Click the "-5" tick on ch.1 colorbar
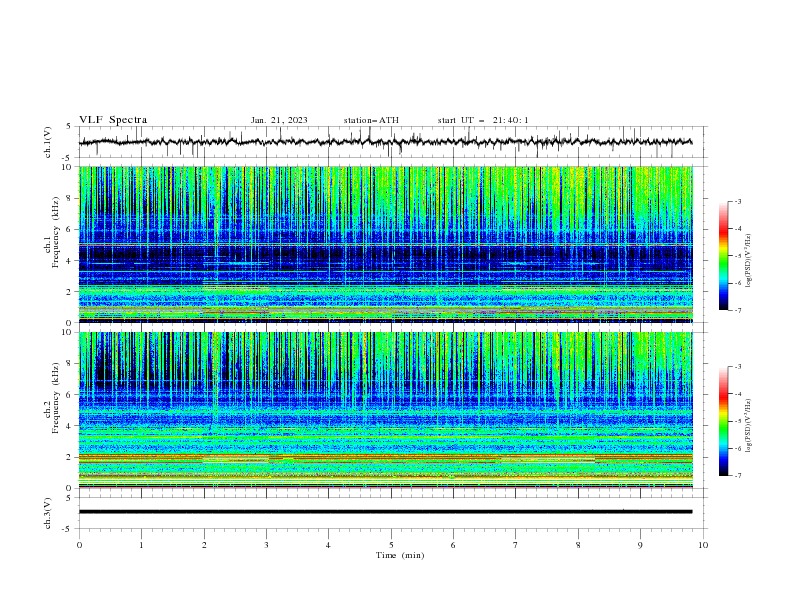The image size is (792, 612). 737,256
